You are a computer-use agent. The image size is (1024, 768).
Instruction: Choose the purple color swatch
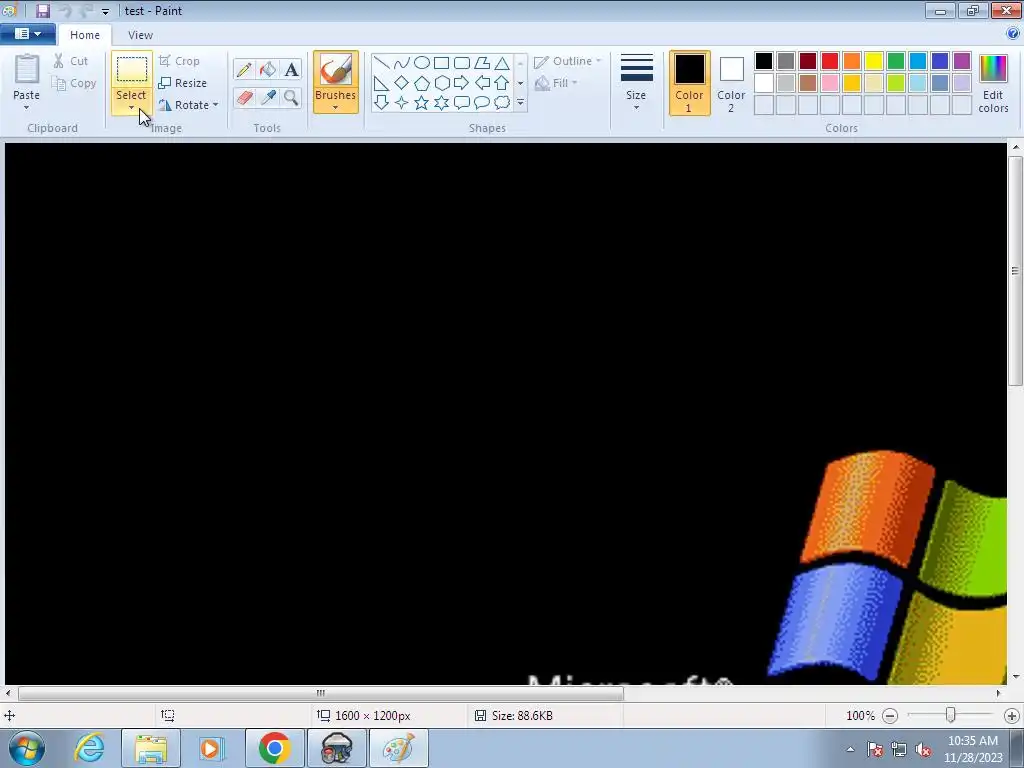pyautogui.click(x=962, y=61)
